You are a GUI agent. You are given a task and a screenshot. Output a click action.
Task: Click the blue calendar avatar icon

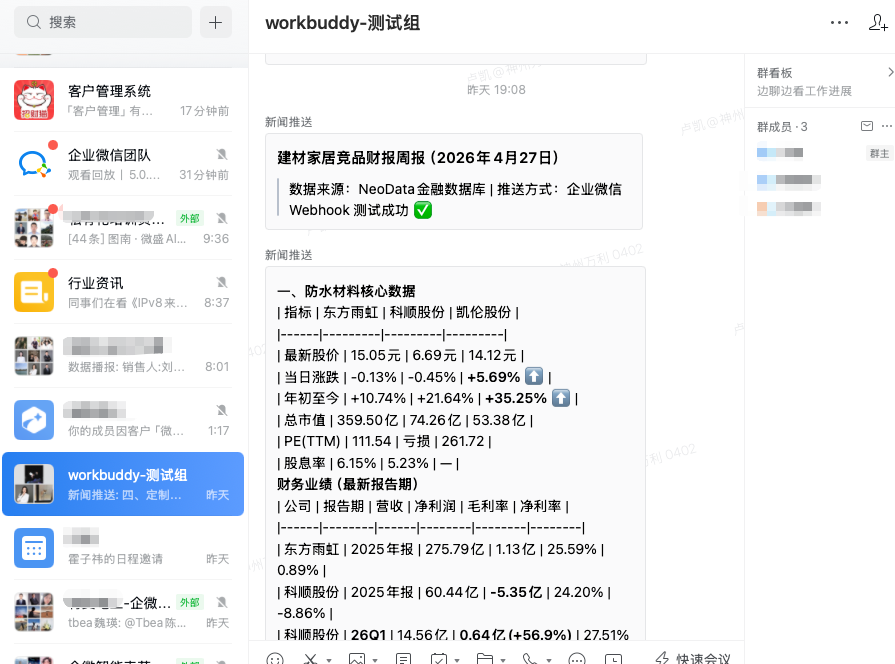coord(34,548)
